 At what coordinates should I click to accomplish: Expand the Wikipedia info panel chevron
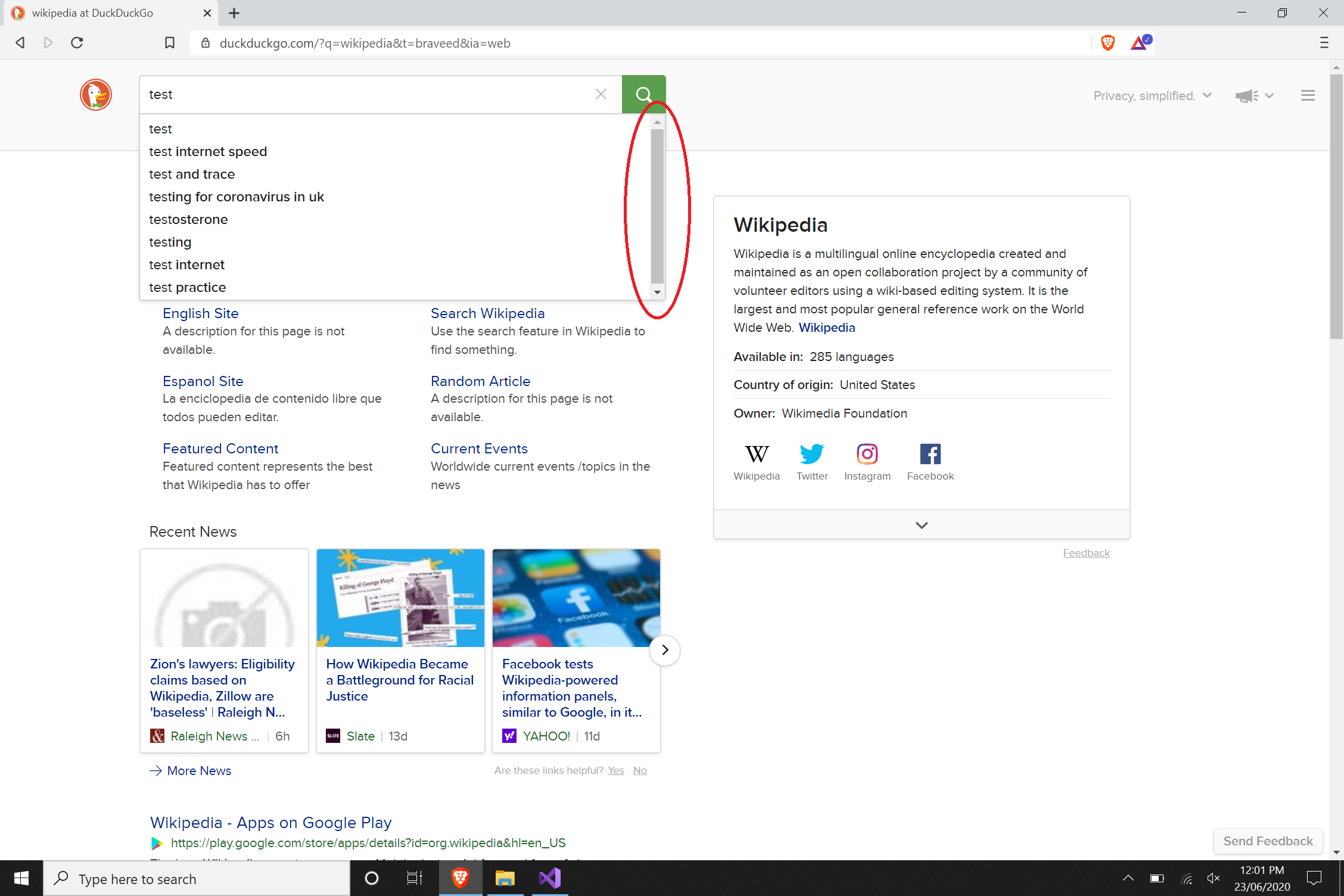click(921, 525)
